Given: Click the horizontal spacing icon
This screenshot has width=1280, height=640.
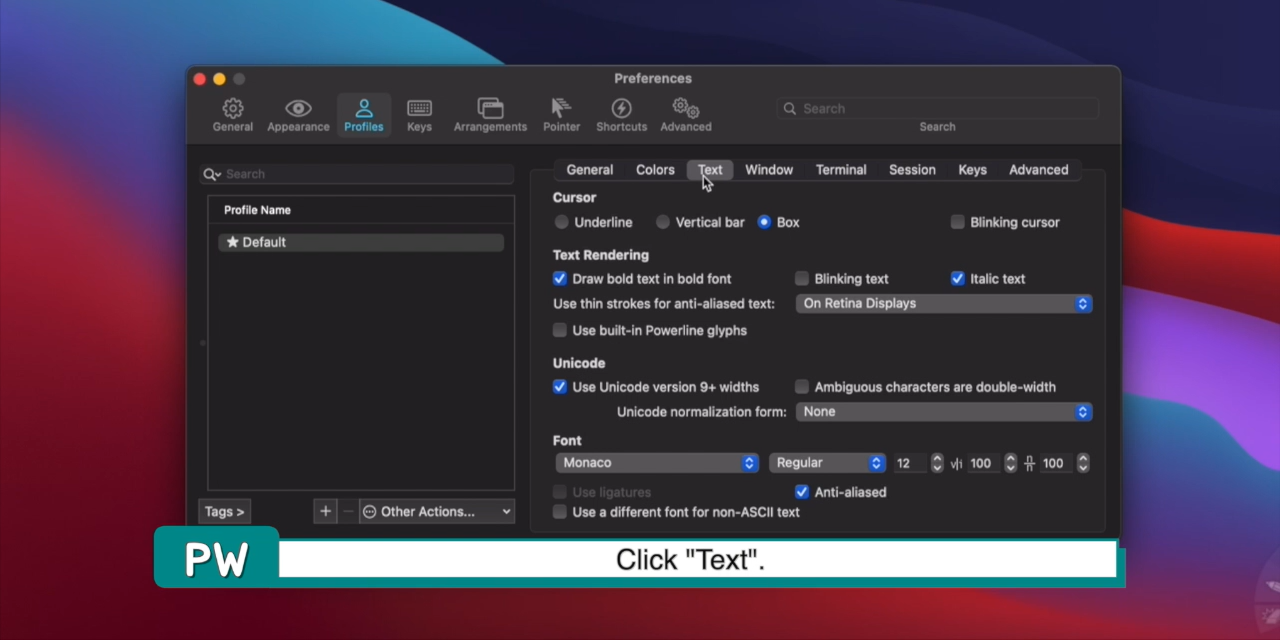Looking at the screenshot, I should pos(957,463).
